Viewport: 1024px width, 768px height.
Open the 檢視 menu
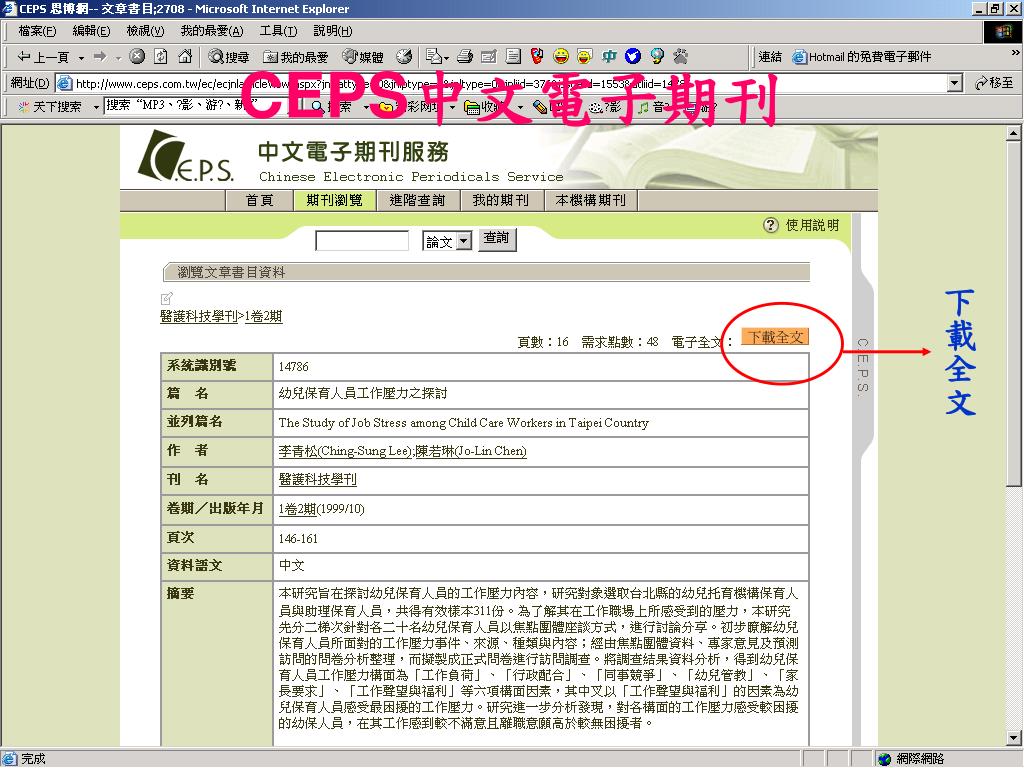pos(145,31)
